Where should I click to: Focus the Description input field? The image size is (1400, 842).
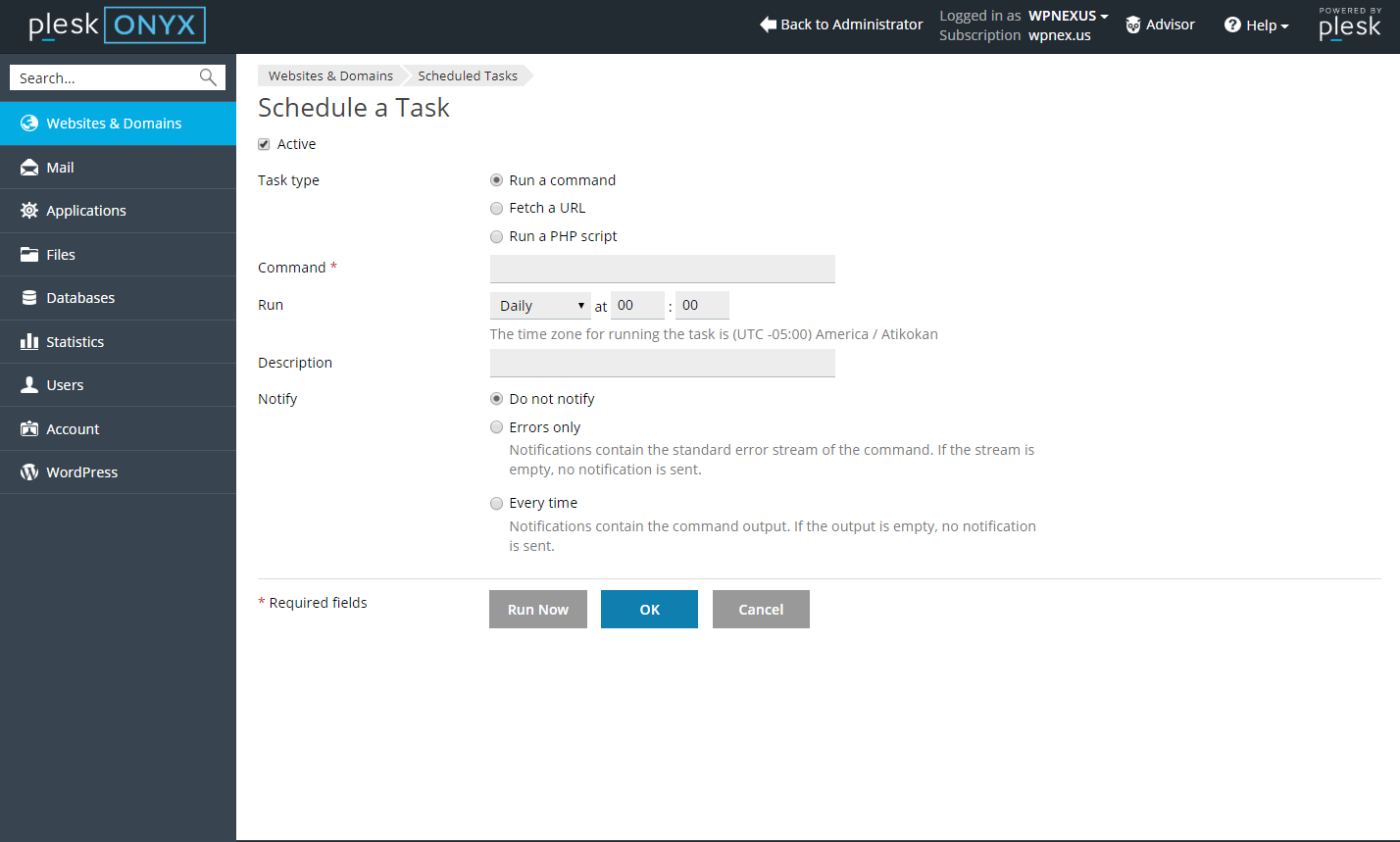pos(662,363)
